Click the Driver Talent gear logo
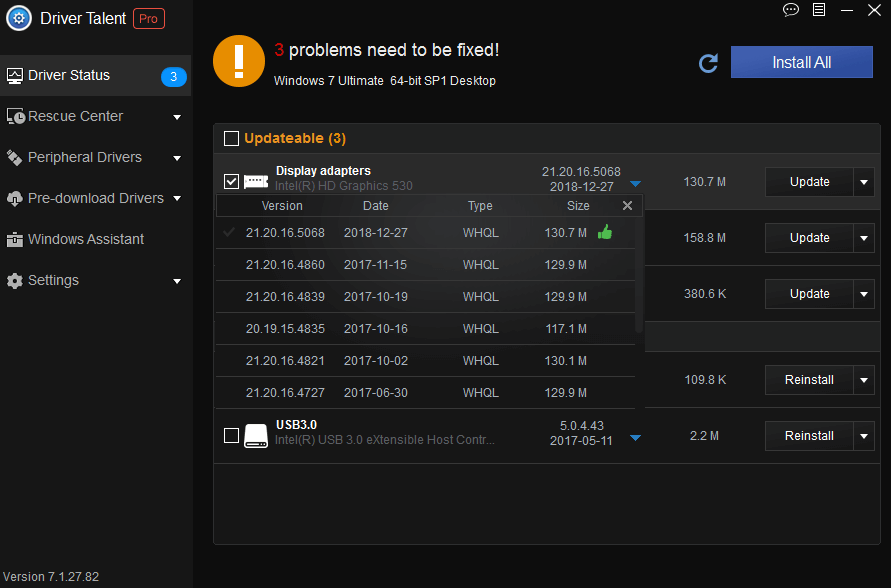Screen dimensions: 891x588 pos(19,18)
